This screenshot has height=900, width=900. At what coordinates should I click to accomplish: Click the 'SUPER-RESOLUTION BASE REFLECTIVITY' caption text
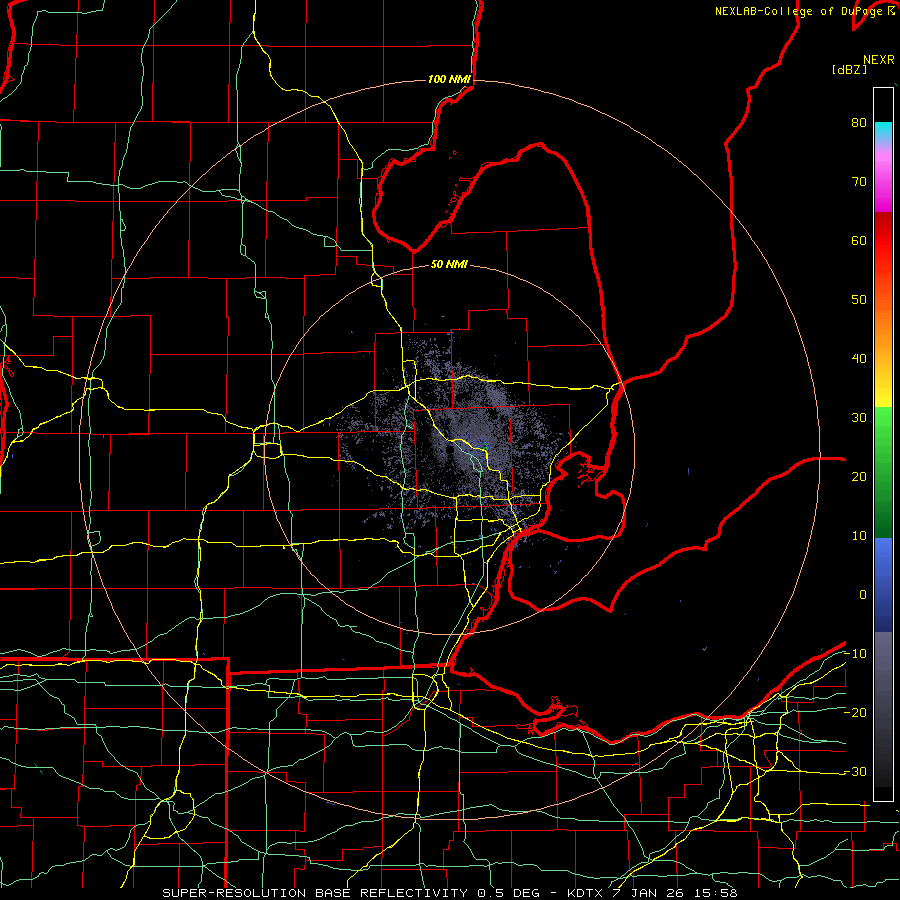tap(315, 893)
